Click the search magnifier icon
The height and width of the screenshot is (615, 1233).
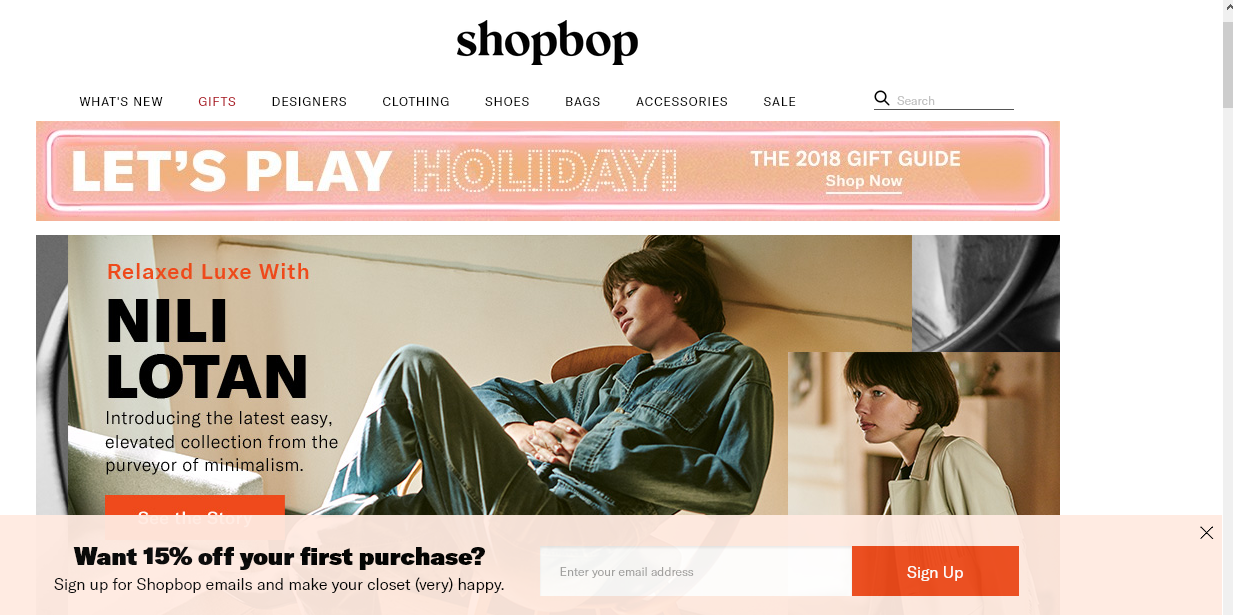click(882, 98)
